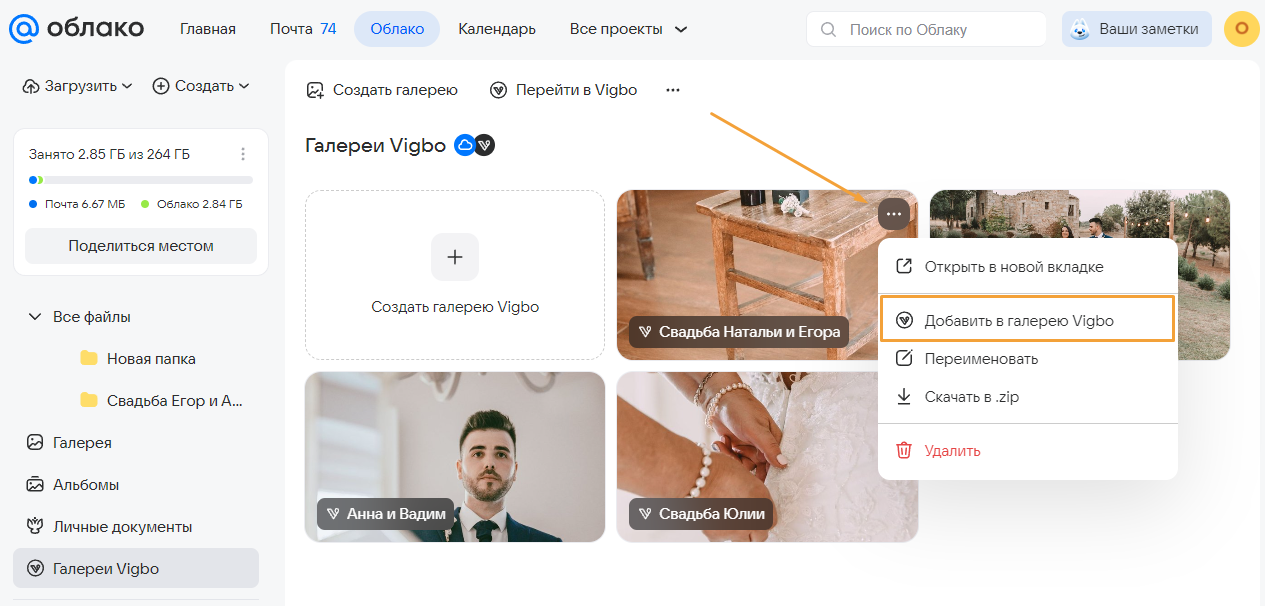Open the user profile avatar
1265x606 pixels.
[1241, 29]
